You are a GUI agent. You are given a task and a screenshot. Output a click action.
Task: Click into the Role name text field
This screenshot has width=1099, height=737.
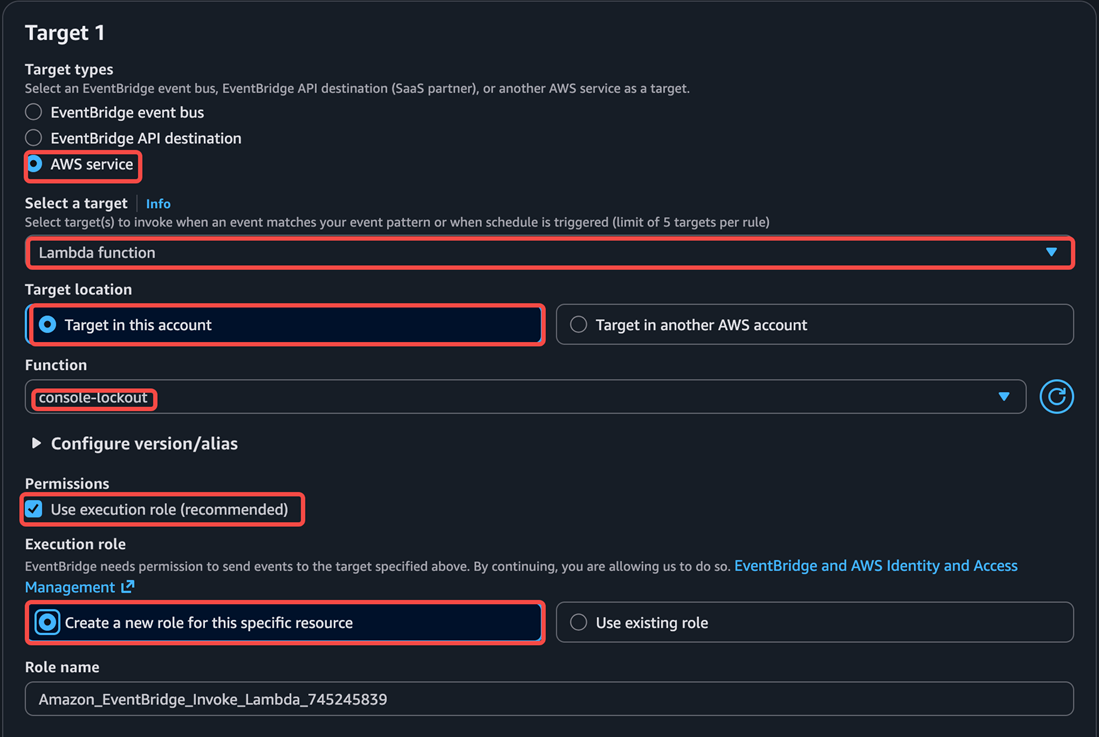548,699
